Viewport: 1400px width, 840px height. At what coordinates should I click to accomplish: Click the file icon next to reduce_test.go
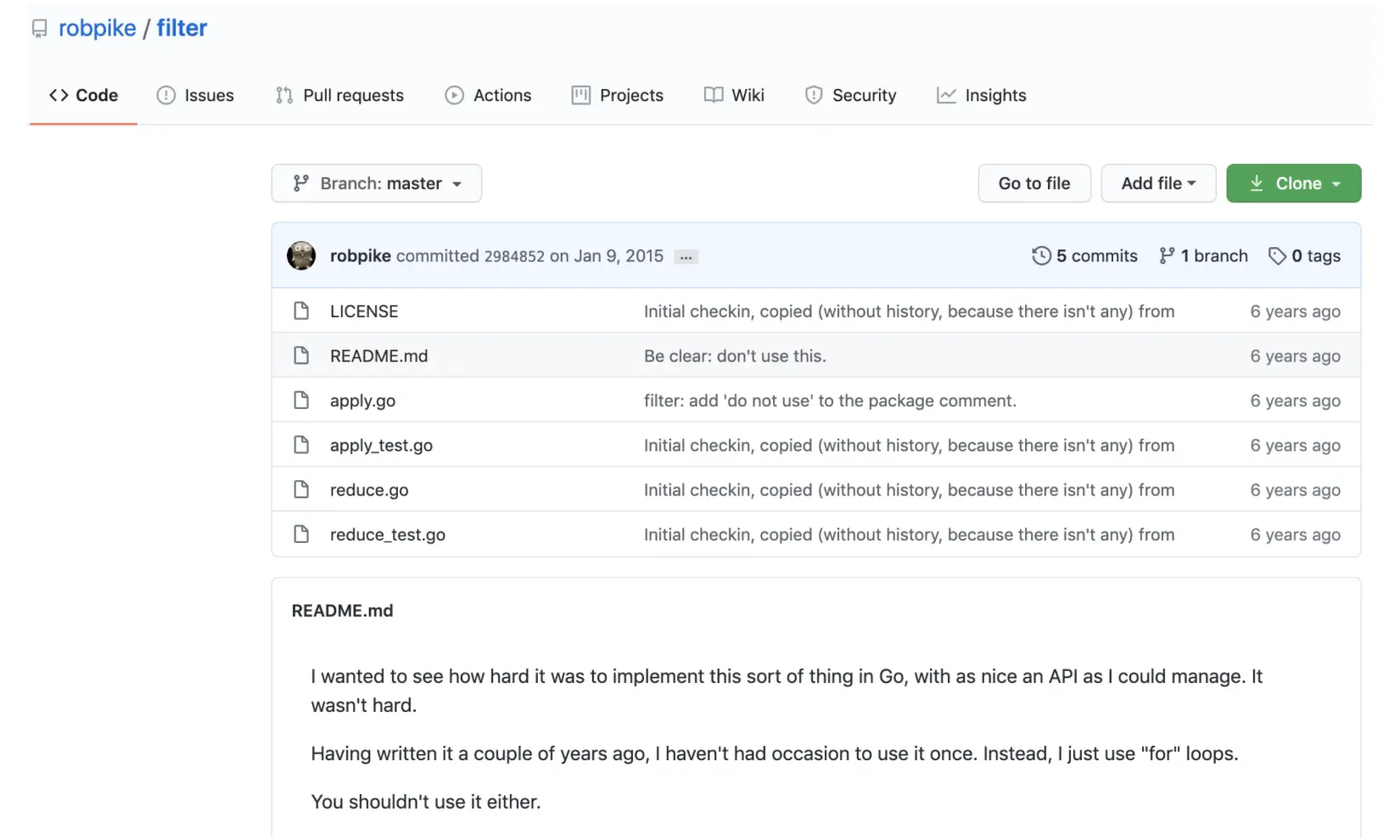[301, 535]
